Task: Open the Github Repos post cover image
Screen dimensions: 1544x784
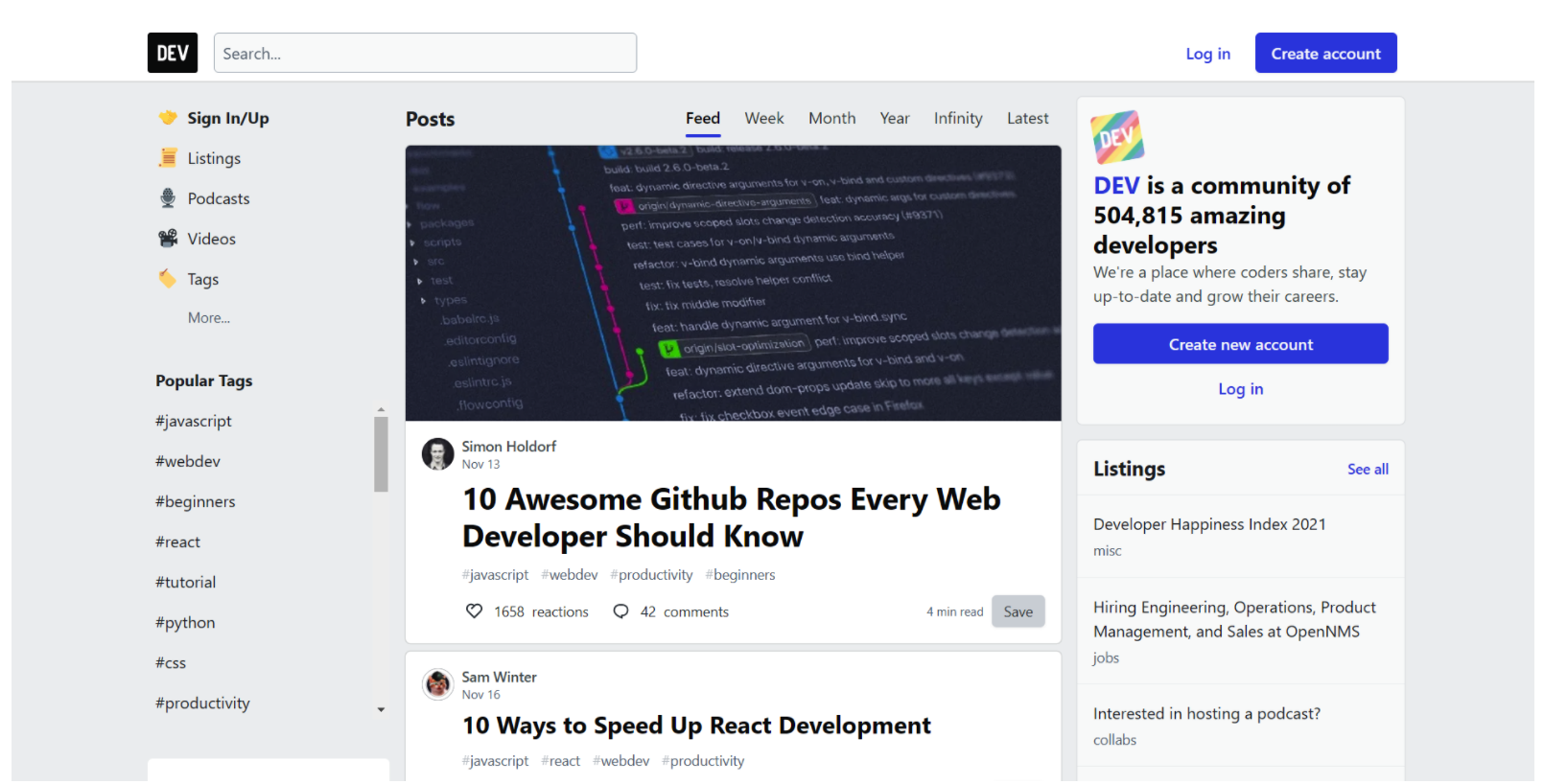Action: coord(734,284)
